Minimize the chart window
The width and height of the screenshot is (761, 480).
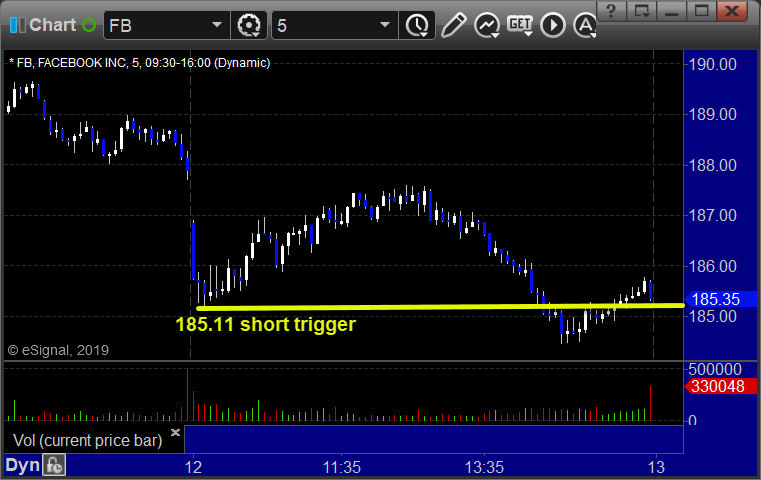(x=672, y=11)
